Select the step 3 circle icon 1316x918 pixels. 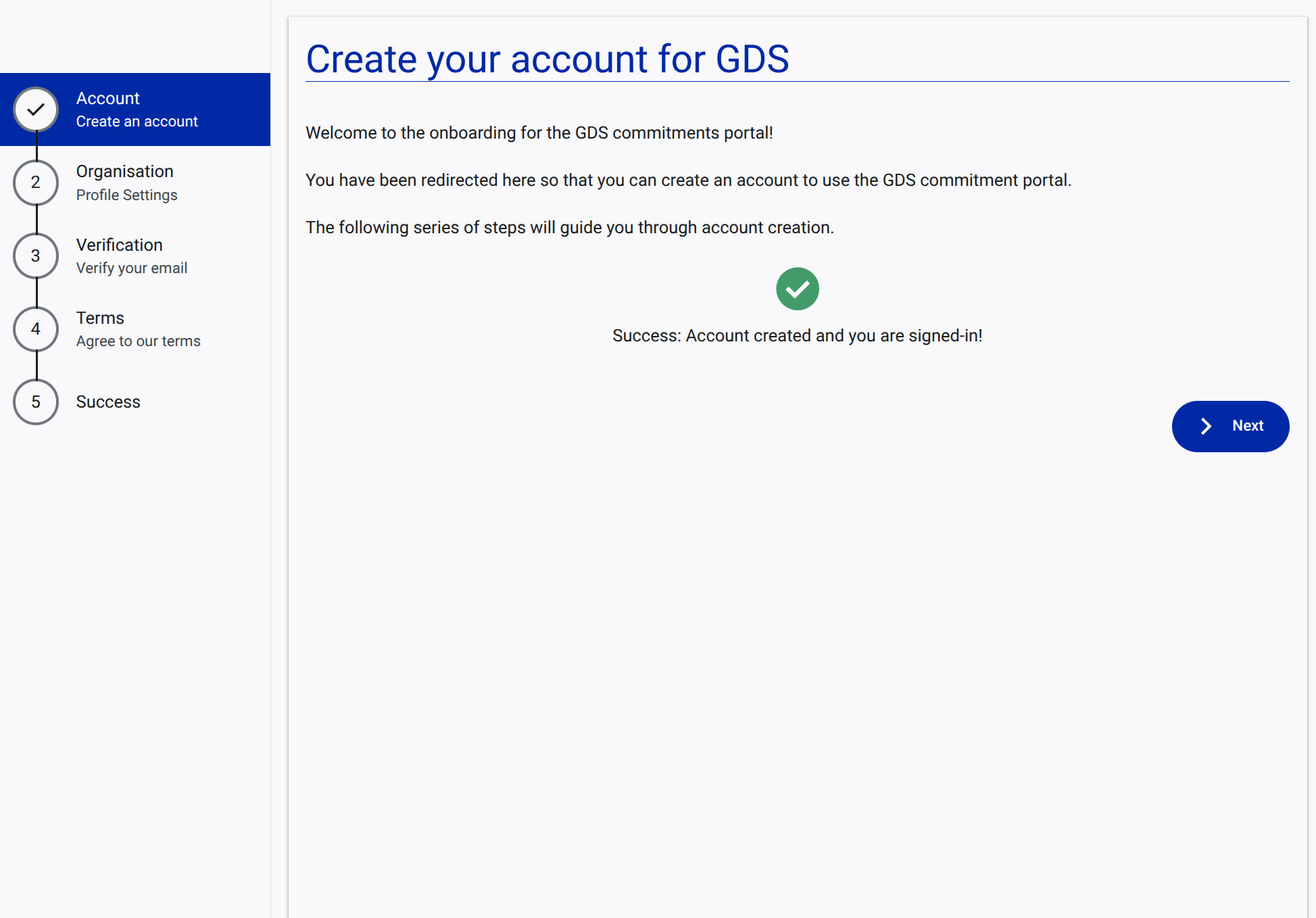(35, 256)
